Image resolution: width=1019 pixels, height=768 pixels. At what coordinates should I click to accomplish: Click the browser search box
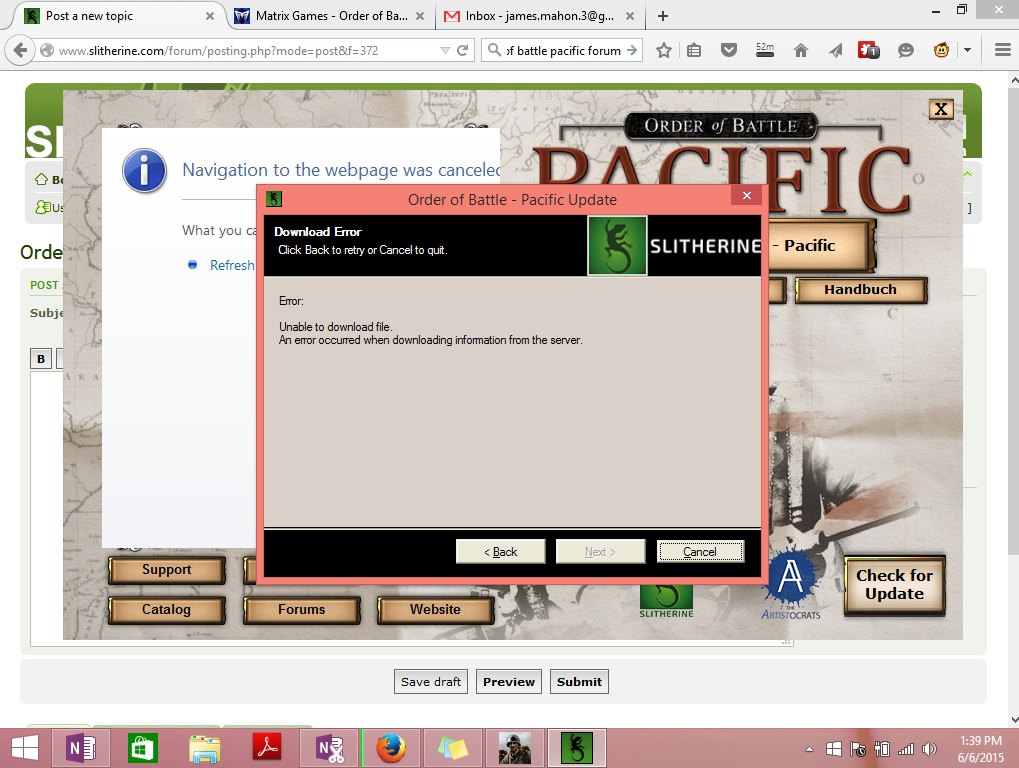tap(563, 50)
